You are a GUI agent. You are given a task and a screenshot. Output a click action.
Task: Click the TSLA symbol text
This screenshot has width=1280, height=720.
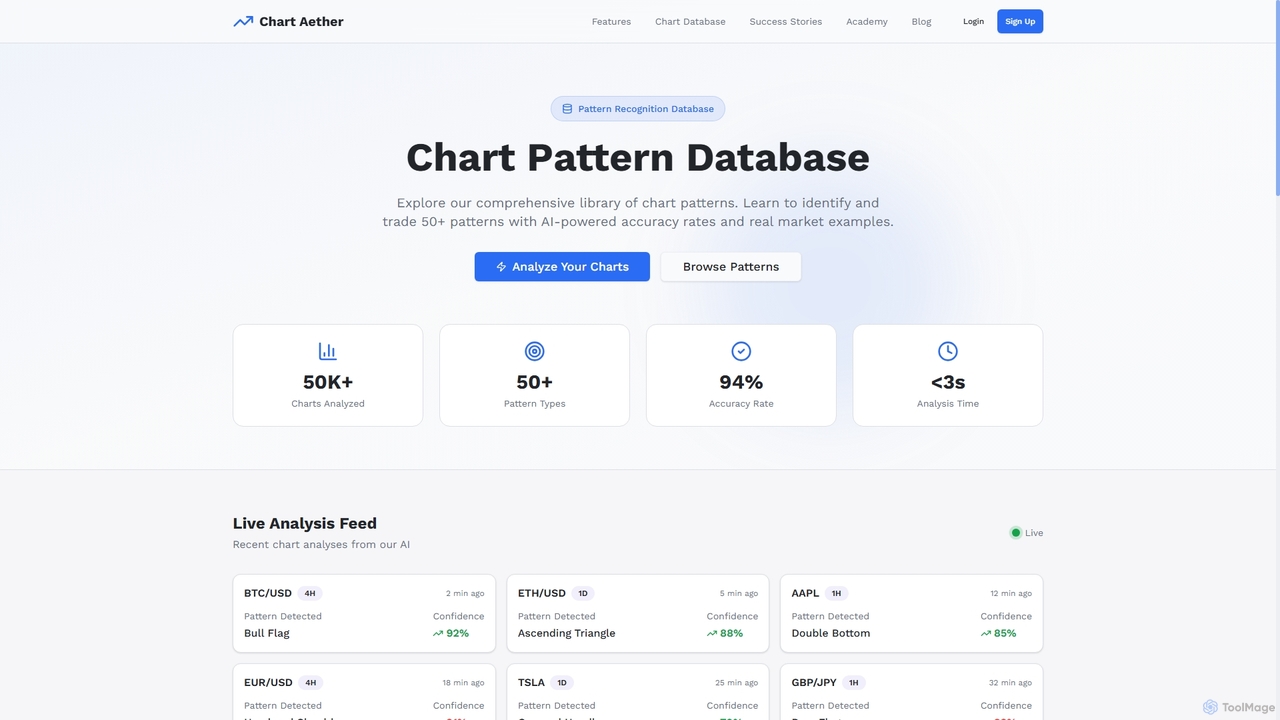(x=531, y=682)
